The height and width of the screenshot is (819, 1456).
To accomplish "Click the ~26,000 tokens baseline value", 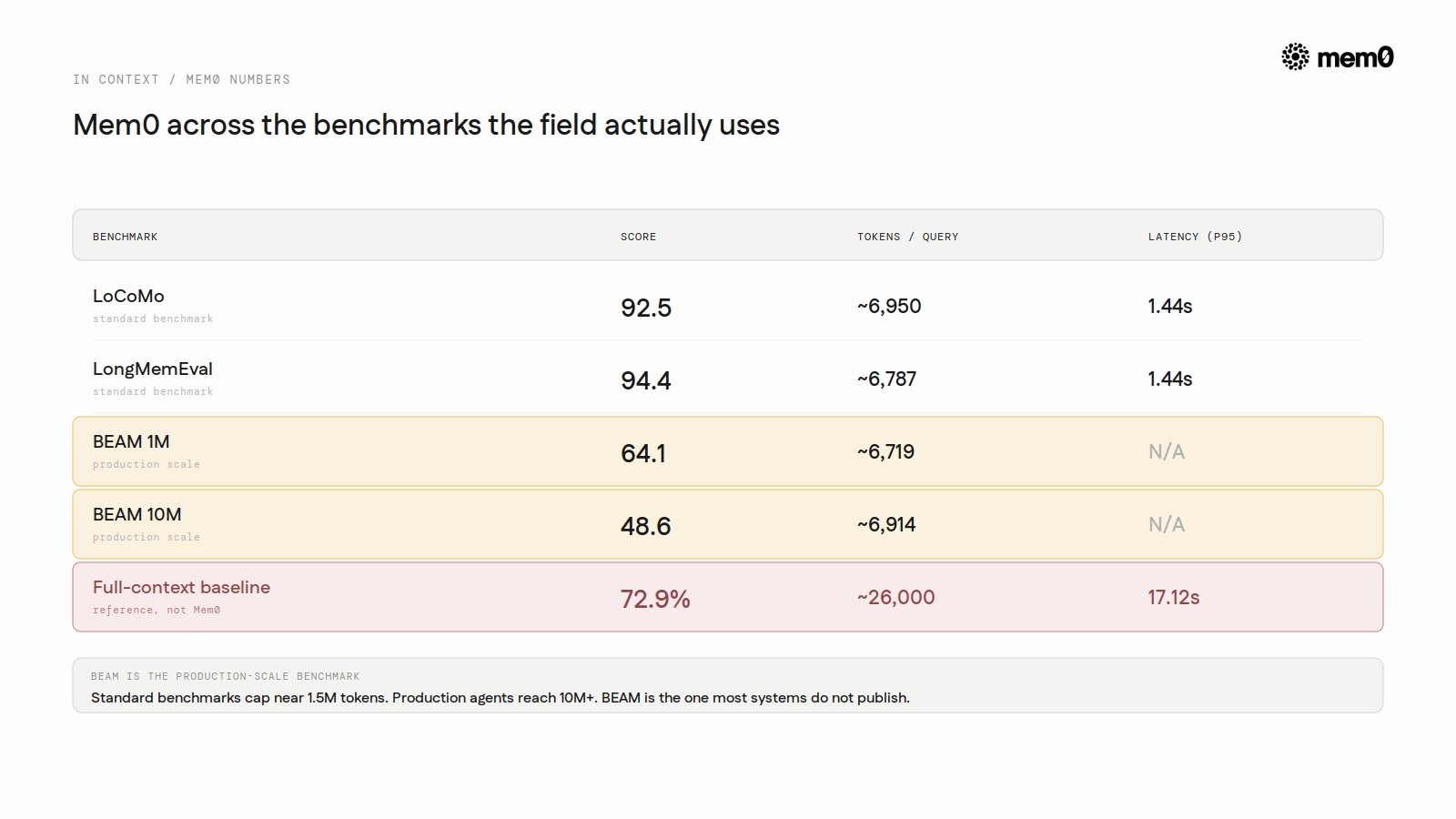I will click(x=896, y=597).
